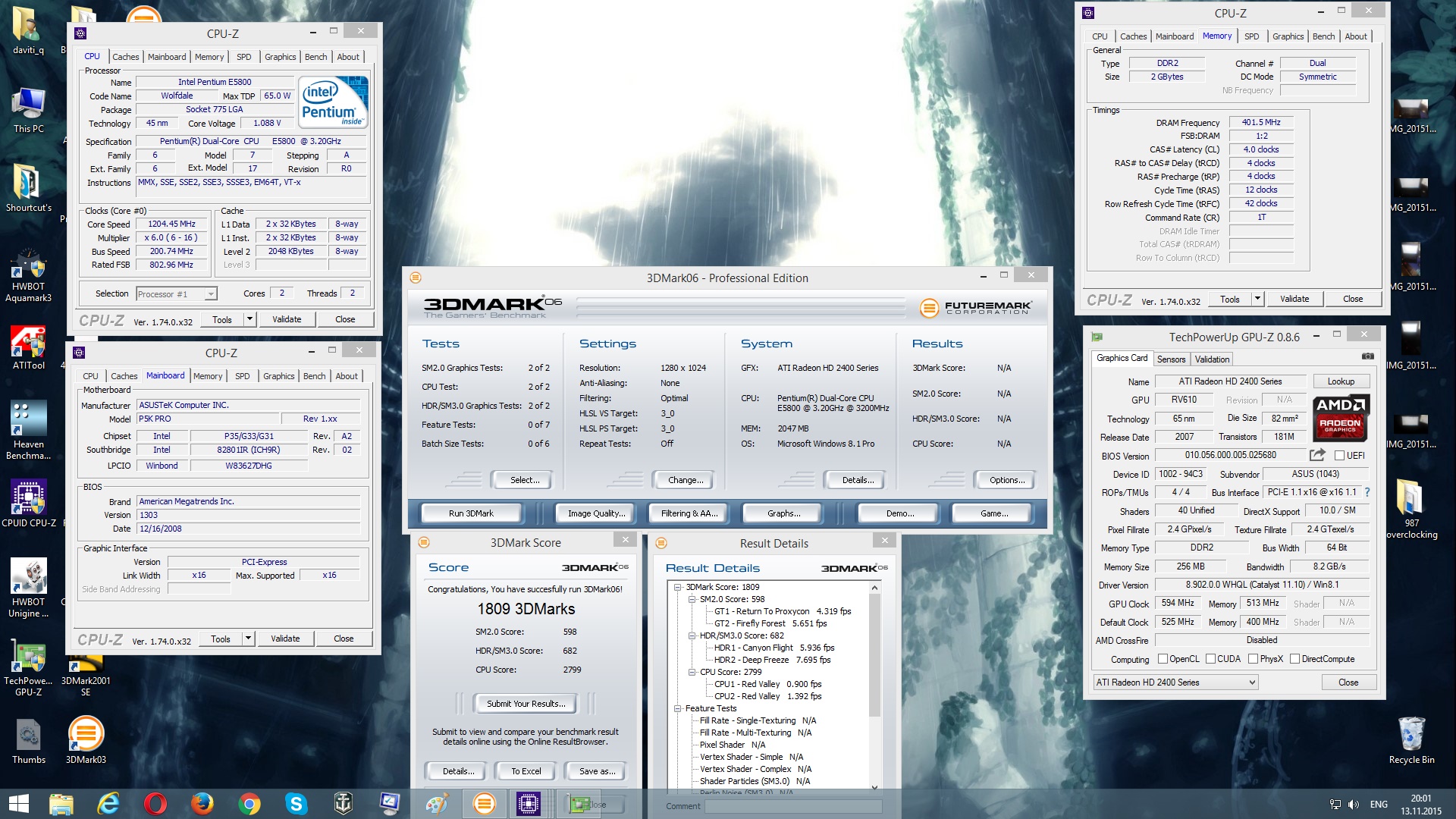Open HWBOT Unigine desktop icon
The height and width of the screenshot is (819, 1456).
pos(29,588)
